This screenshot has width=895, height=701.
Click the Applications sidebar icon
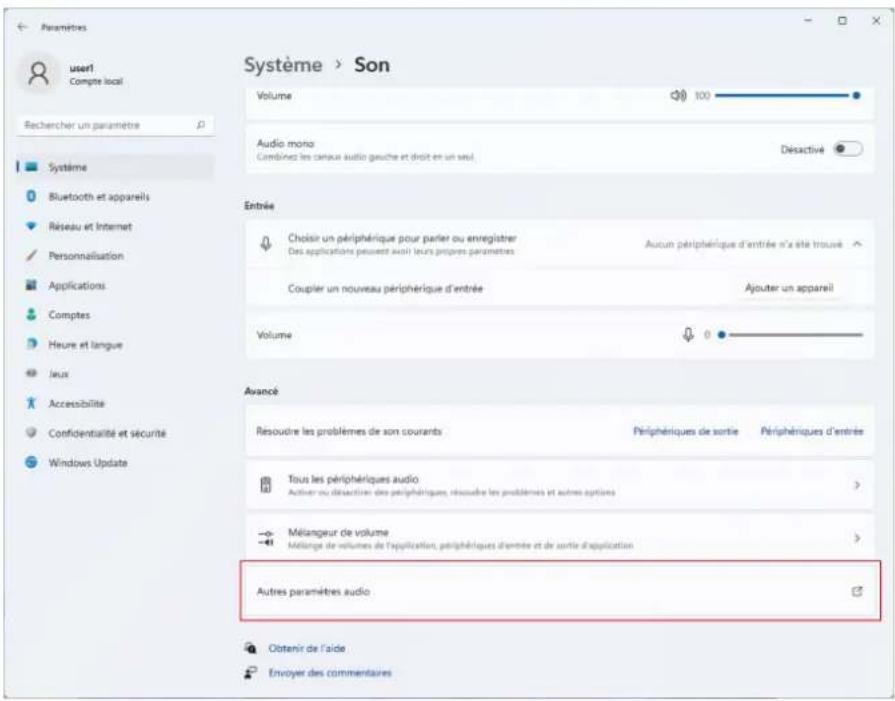[31, 285]
